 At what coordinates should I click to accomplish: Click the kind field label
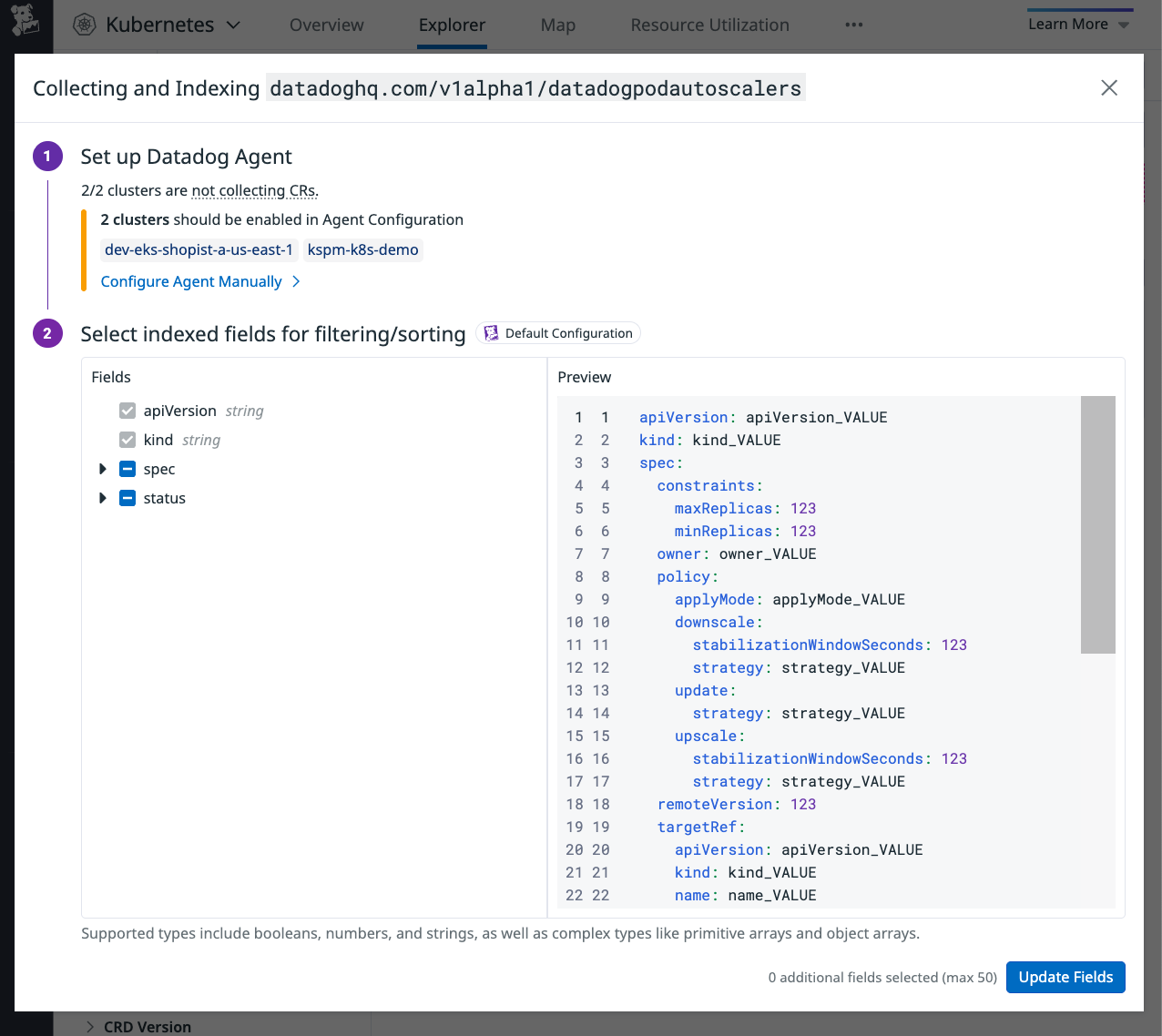pyautogui.click(x=158, y=440)
